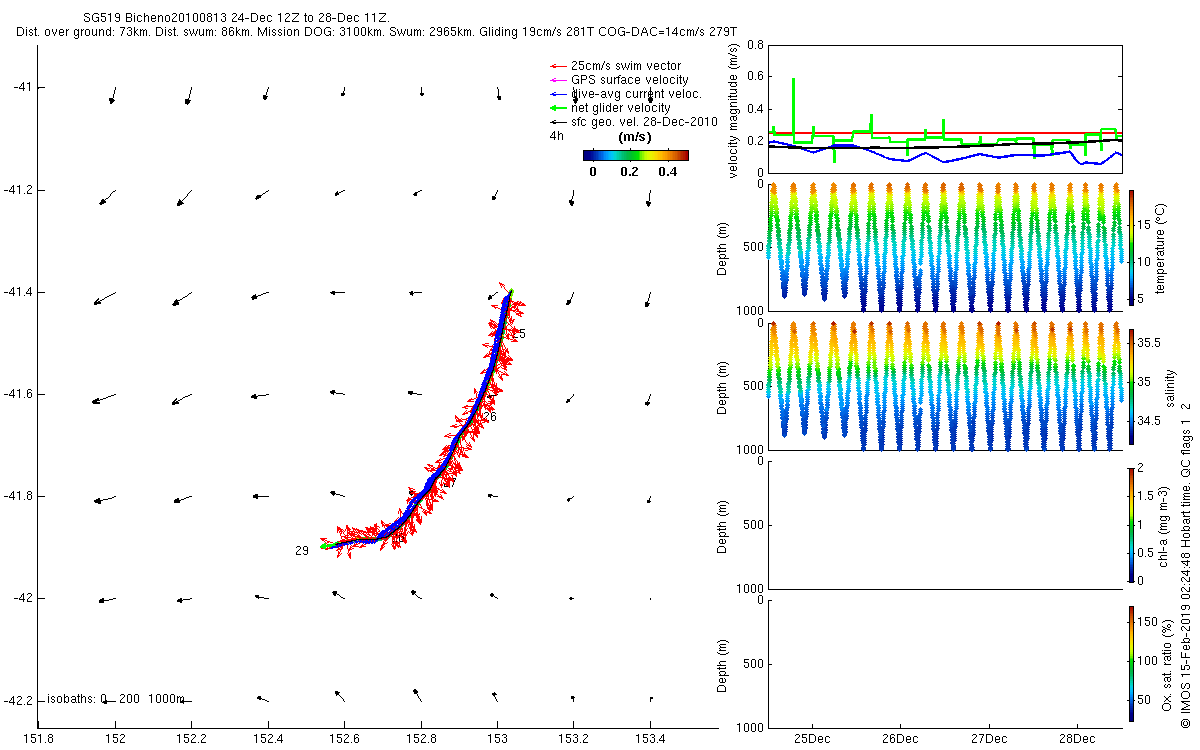Click the '29' label at the track end
Screen dimensions: 1200x750
click(x=302, y=551)
